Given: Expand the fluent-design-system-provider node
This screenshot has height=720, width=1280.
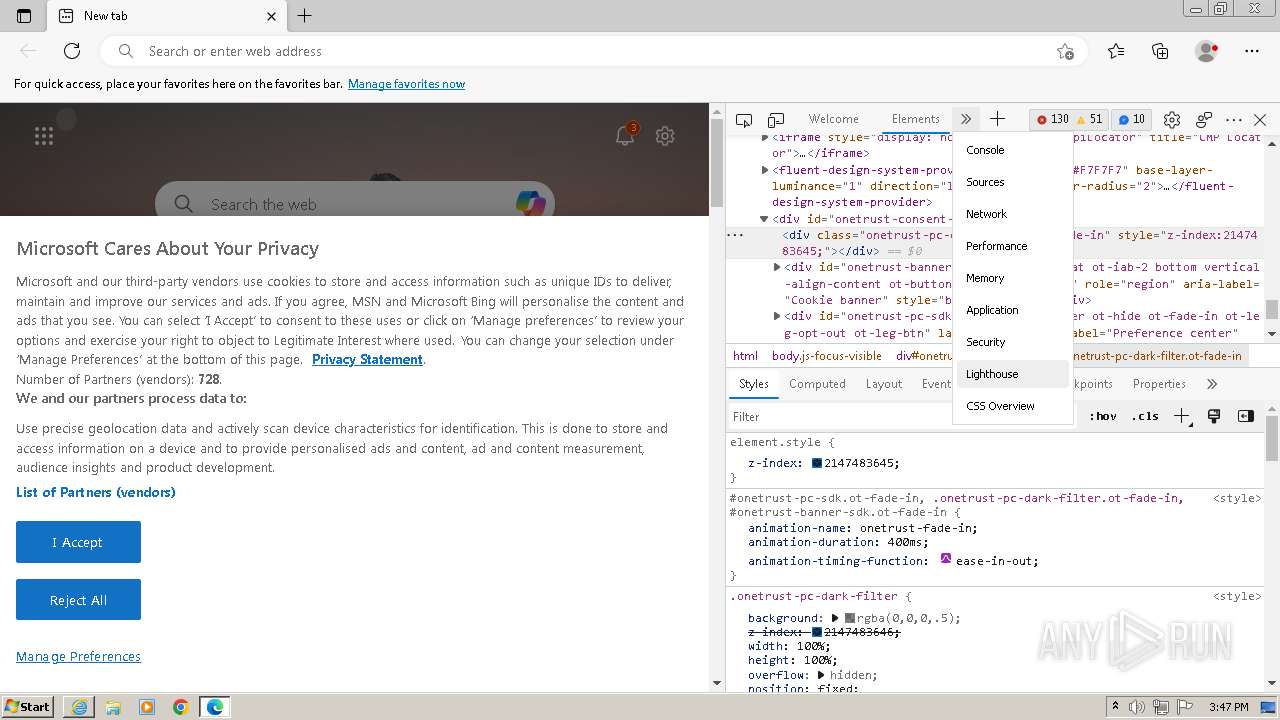Looking at the screenshot, I should pos(765,170).
